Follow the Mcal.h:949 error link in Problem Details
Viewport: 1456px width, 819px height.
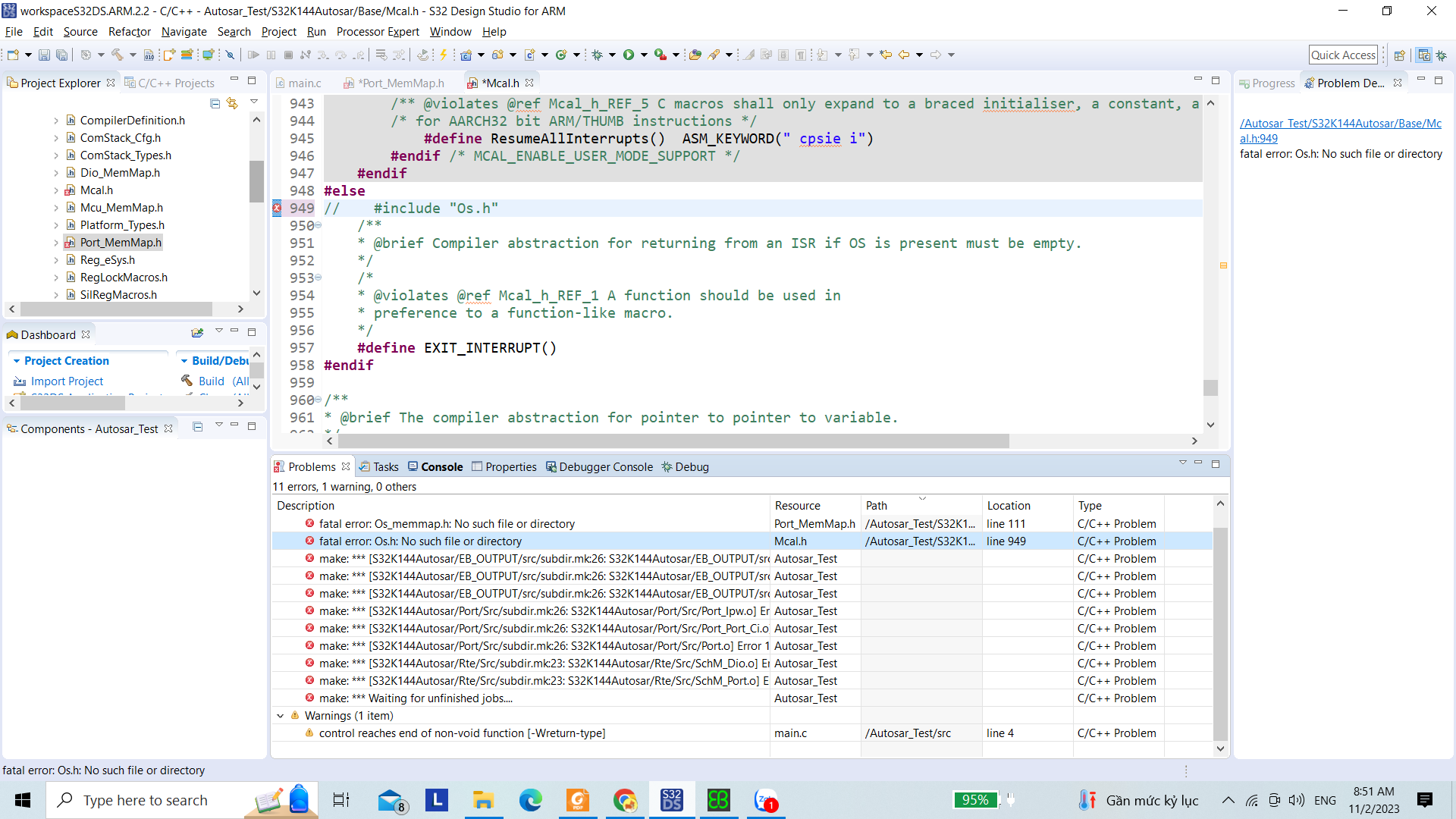point(1341,130)
